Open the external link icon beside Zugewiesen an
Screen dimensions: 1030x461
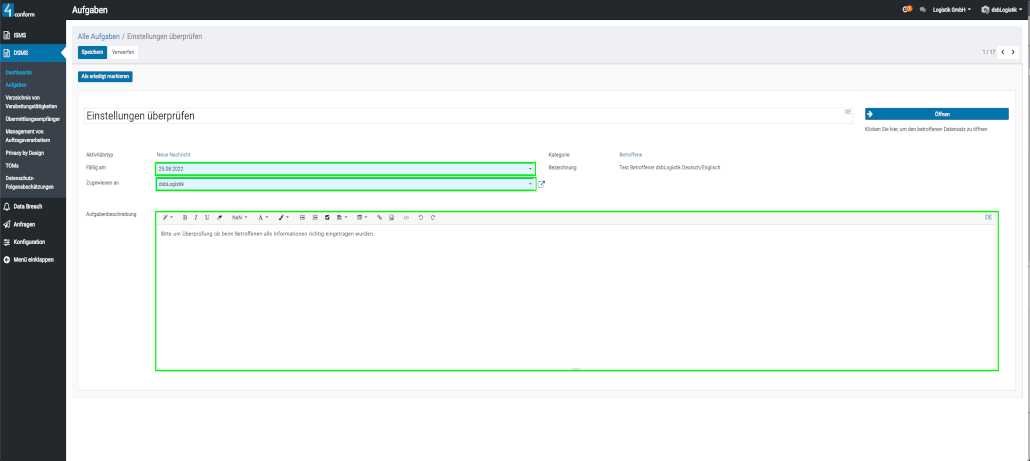point(542,184)
